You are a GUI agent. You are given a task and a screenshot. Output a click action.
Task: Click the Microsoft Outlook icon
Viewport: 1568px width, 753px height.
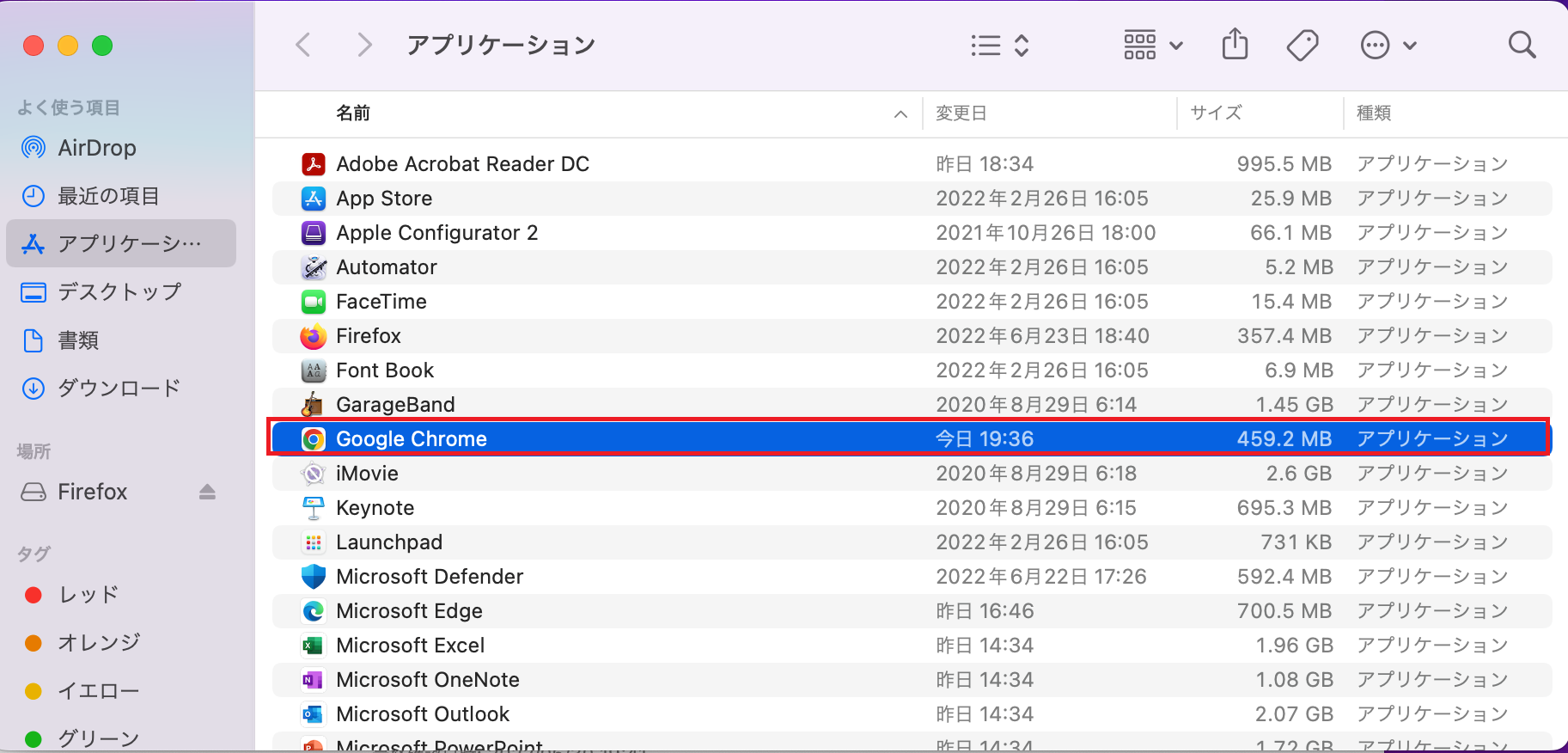point(314,714)
